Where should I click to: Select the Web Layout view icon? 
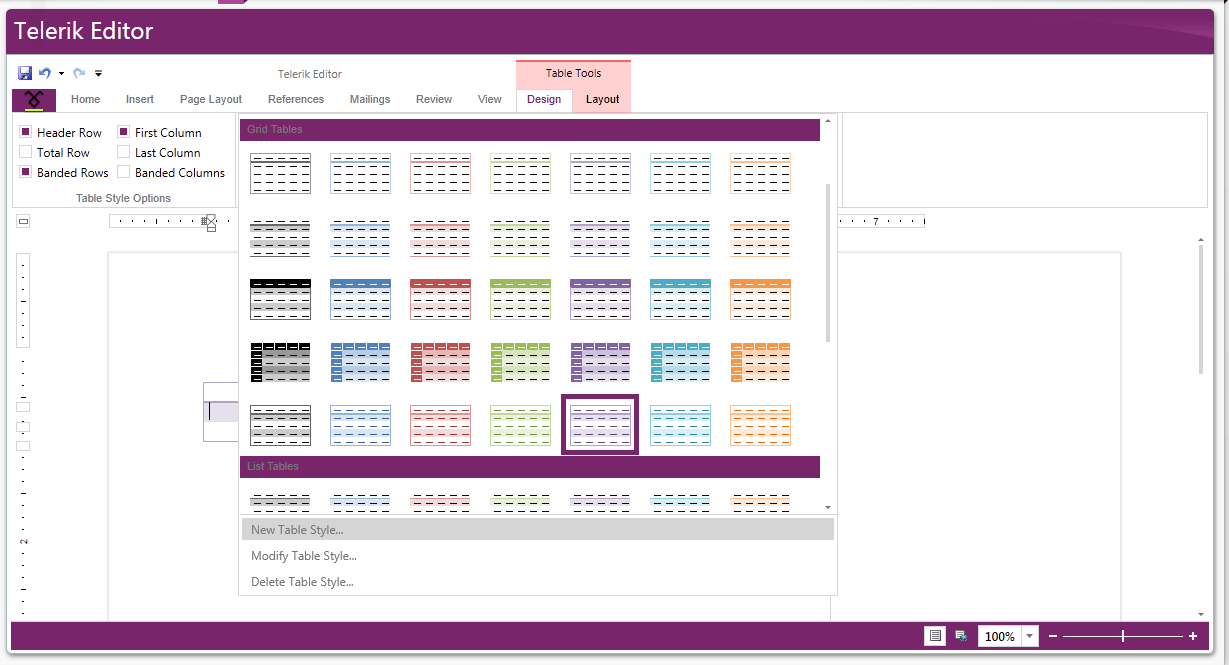pyautogui.click(x=960, y=635)
